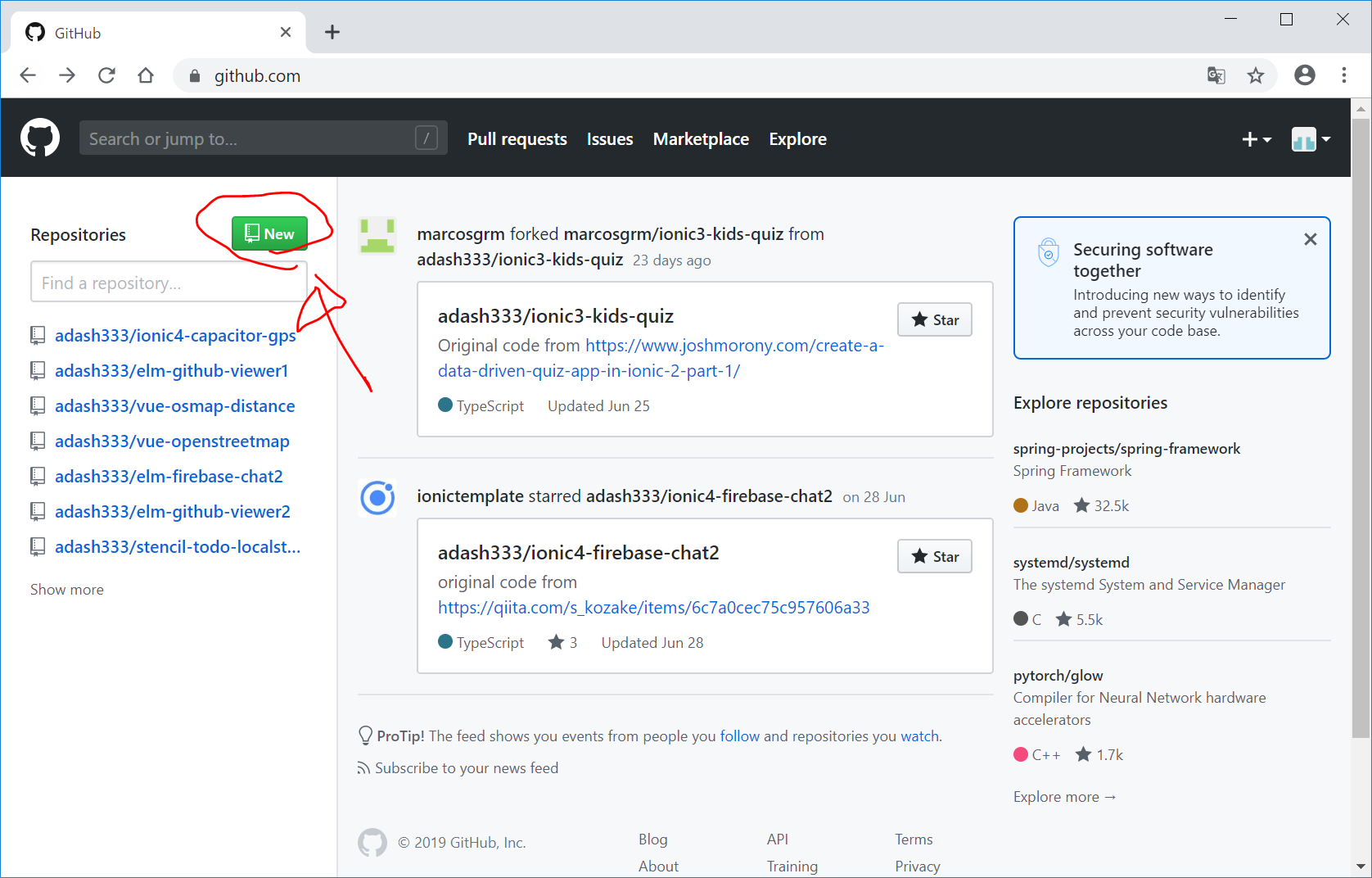Click marcosgrm's green avatar in feed

[377, 235]
